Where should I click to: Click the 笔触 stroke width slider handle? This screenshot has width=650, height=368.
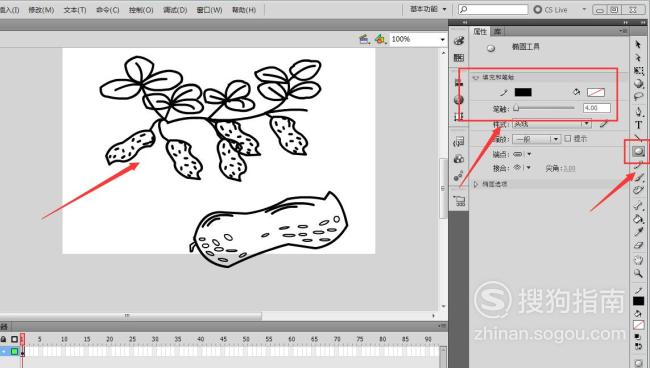[x=516, y=108]
